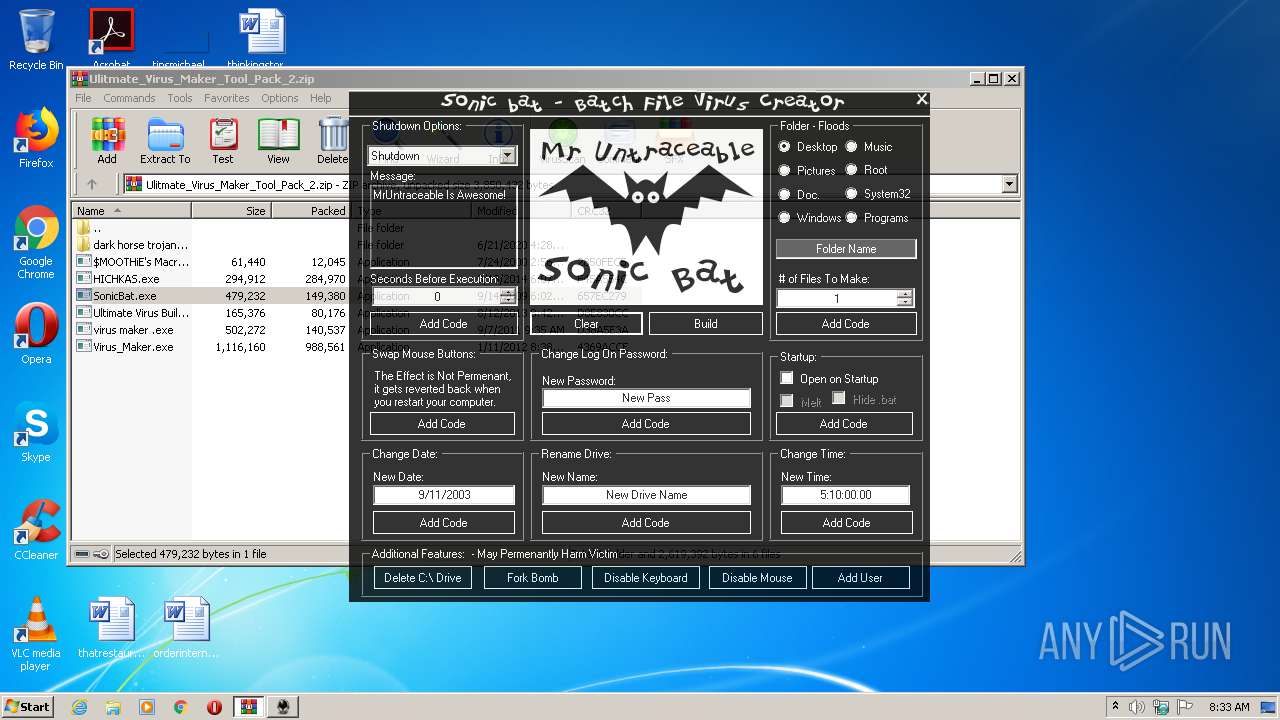This screenshot has height=720, width=1280.
Task: Select the thatrestaur... Word document icon
Action: 111,628
